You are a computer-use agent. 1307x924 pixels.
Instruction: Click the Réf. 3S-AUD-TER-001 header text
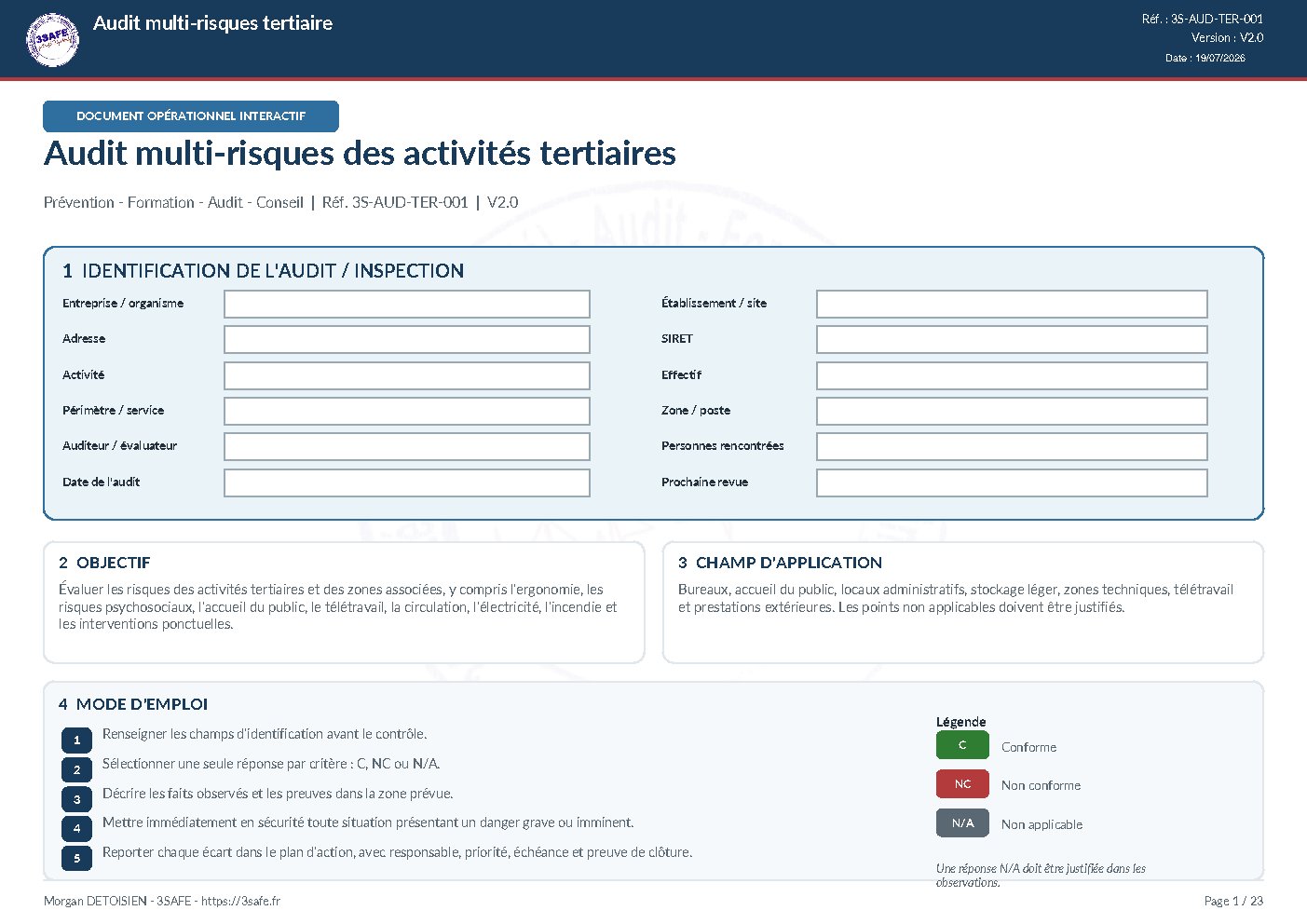click(1203, 19)
